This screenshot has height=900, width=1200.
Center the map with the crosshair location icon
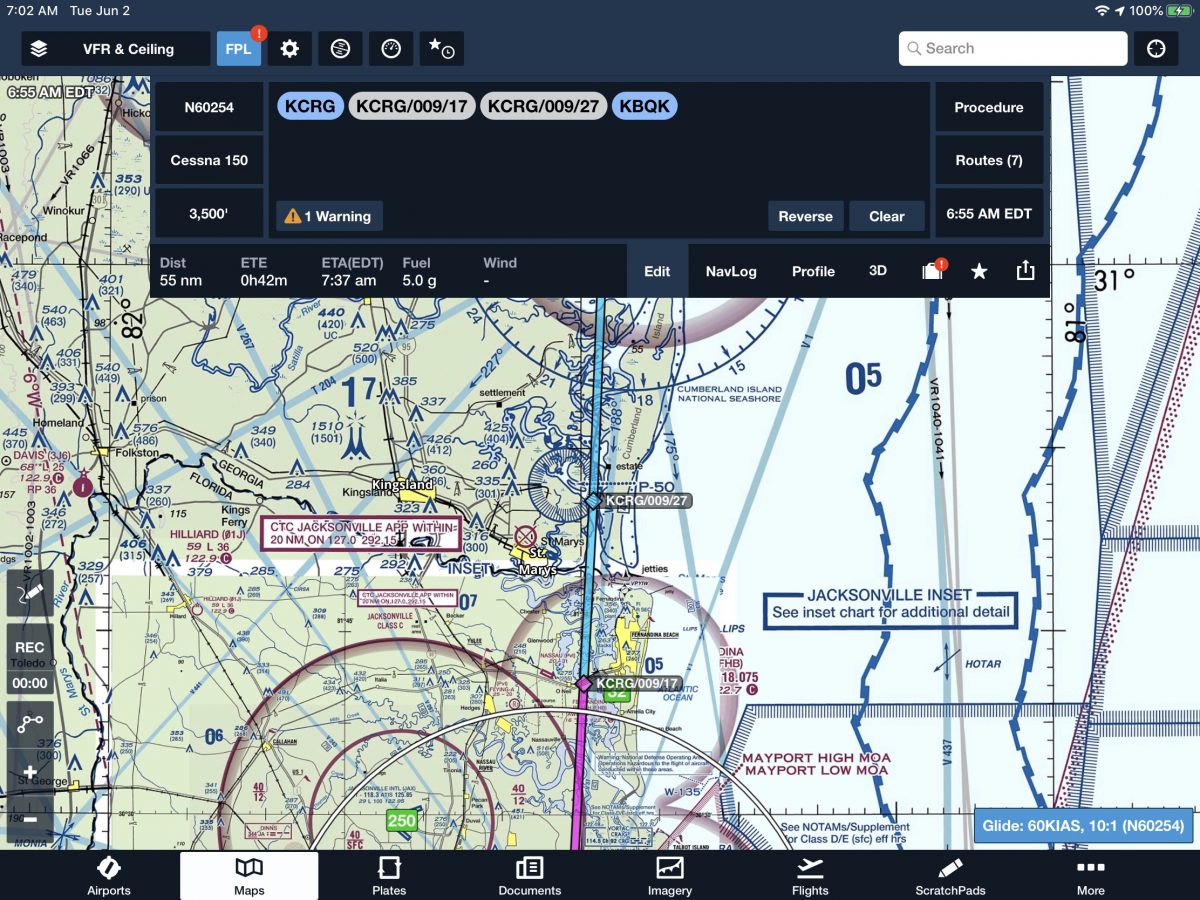click(x=1156, y=48)
